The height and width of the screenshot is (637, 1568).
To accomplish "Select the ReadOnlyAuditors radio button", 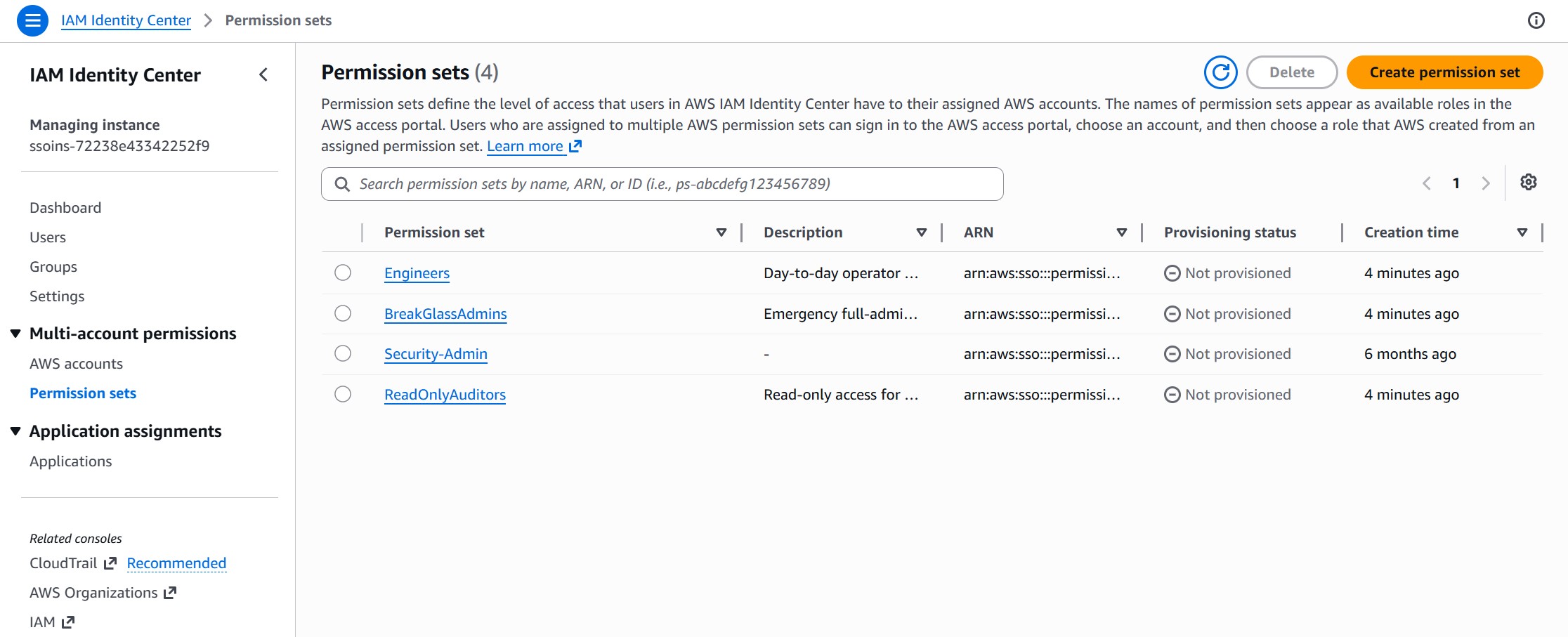I will click(x=343, y=394).
